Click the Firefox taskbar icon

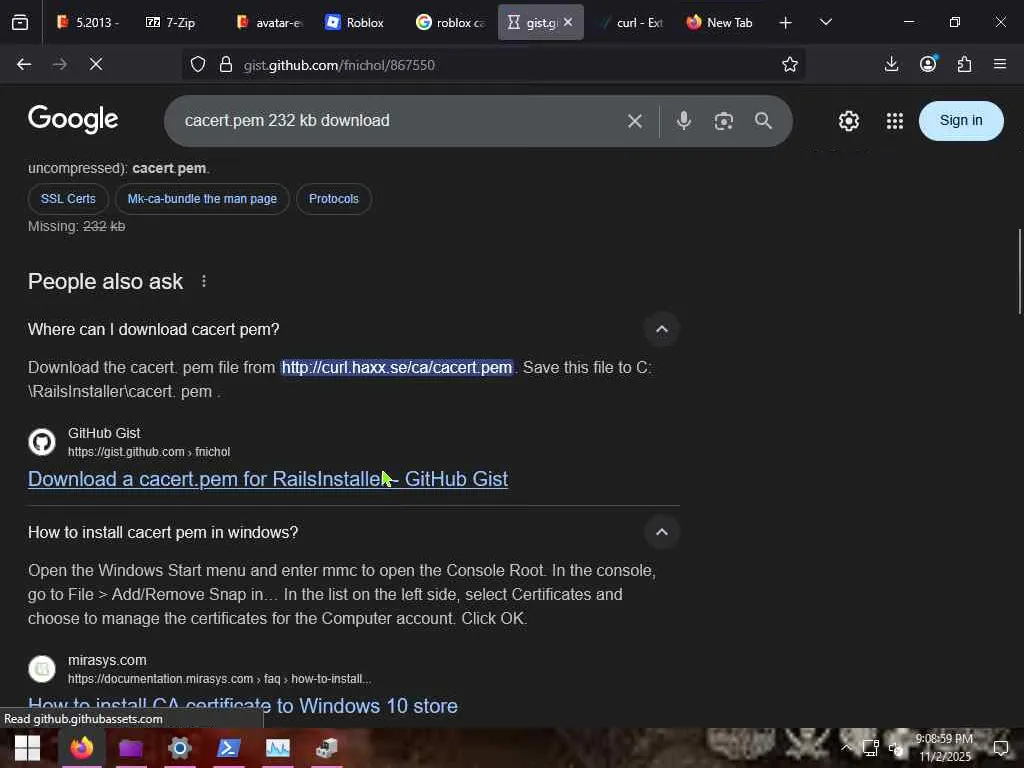[x=82, y=748]
